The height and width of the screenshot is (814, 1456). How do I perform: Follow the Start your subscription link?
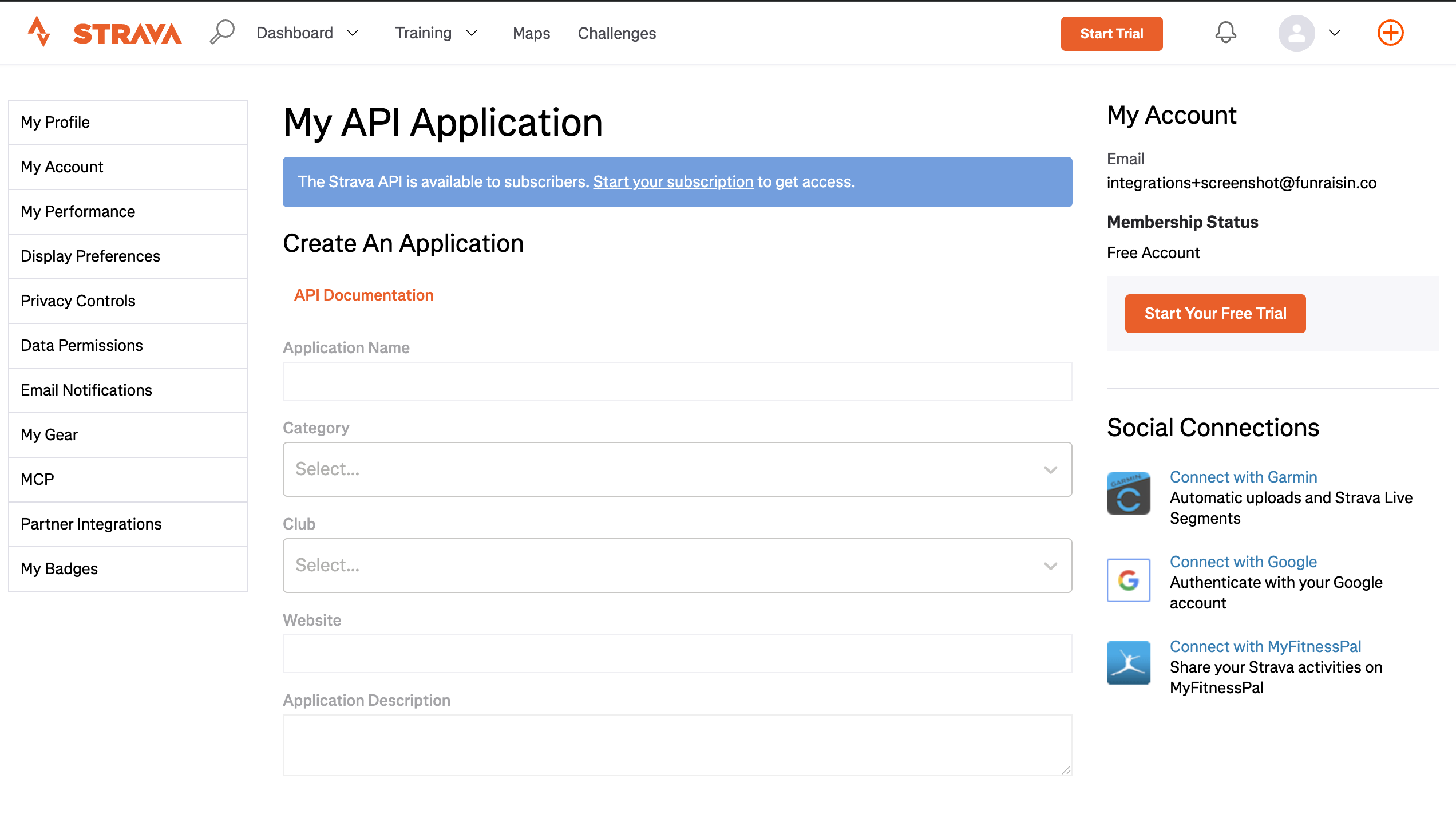(x=673, y=182)
